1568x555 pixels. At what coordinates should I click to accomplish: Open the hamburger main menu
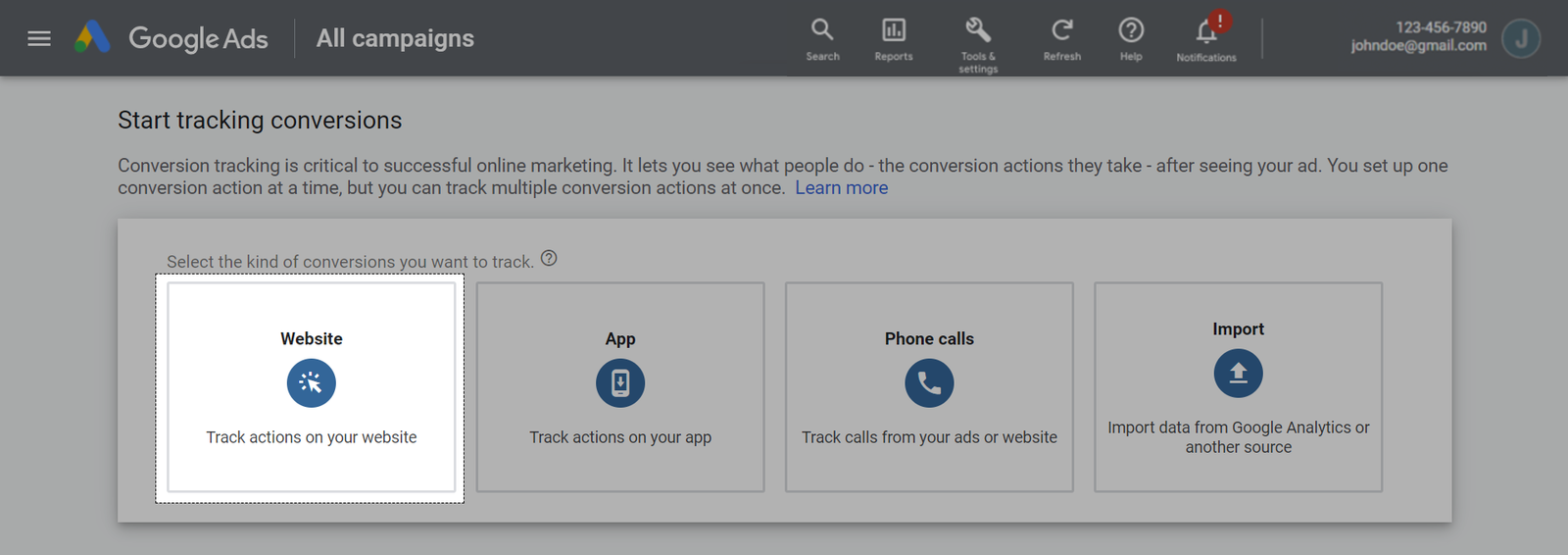(x=39, y=38)
